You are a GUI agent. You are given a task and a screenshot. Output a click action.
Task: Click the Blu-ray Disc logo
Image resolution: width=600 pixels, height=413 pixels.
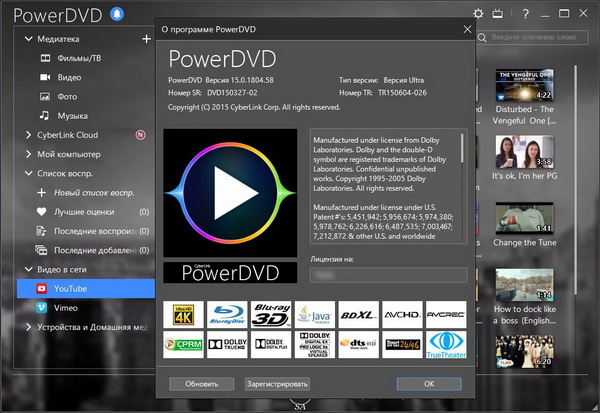[227, 315]
